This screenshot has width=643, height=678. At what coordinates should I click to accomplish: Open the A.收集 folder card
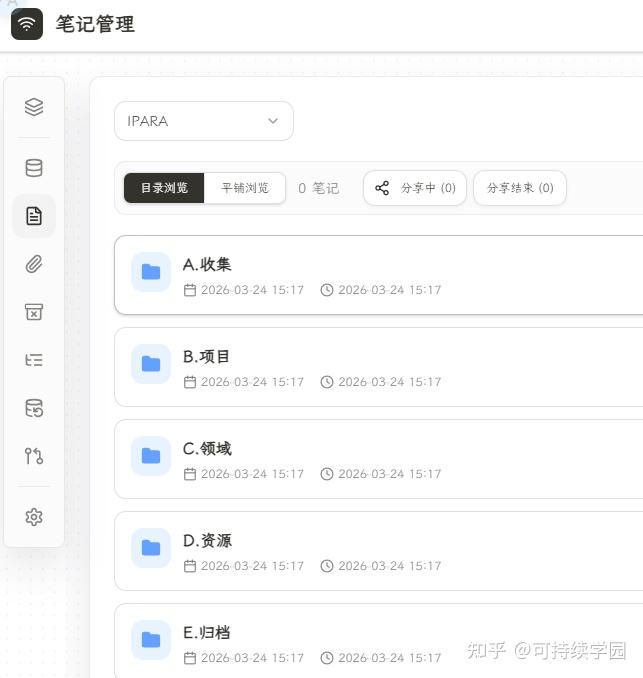click(x=378, y=275)
